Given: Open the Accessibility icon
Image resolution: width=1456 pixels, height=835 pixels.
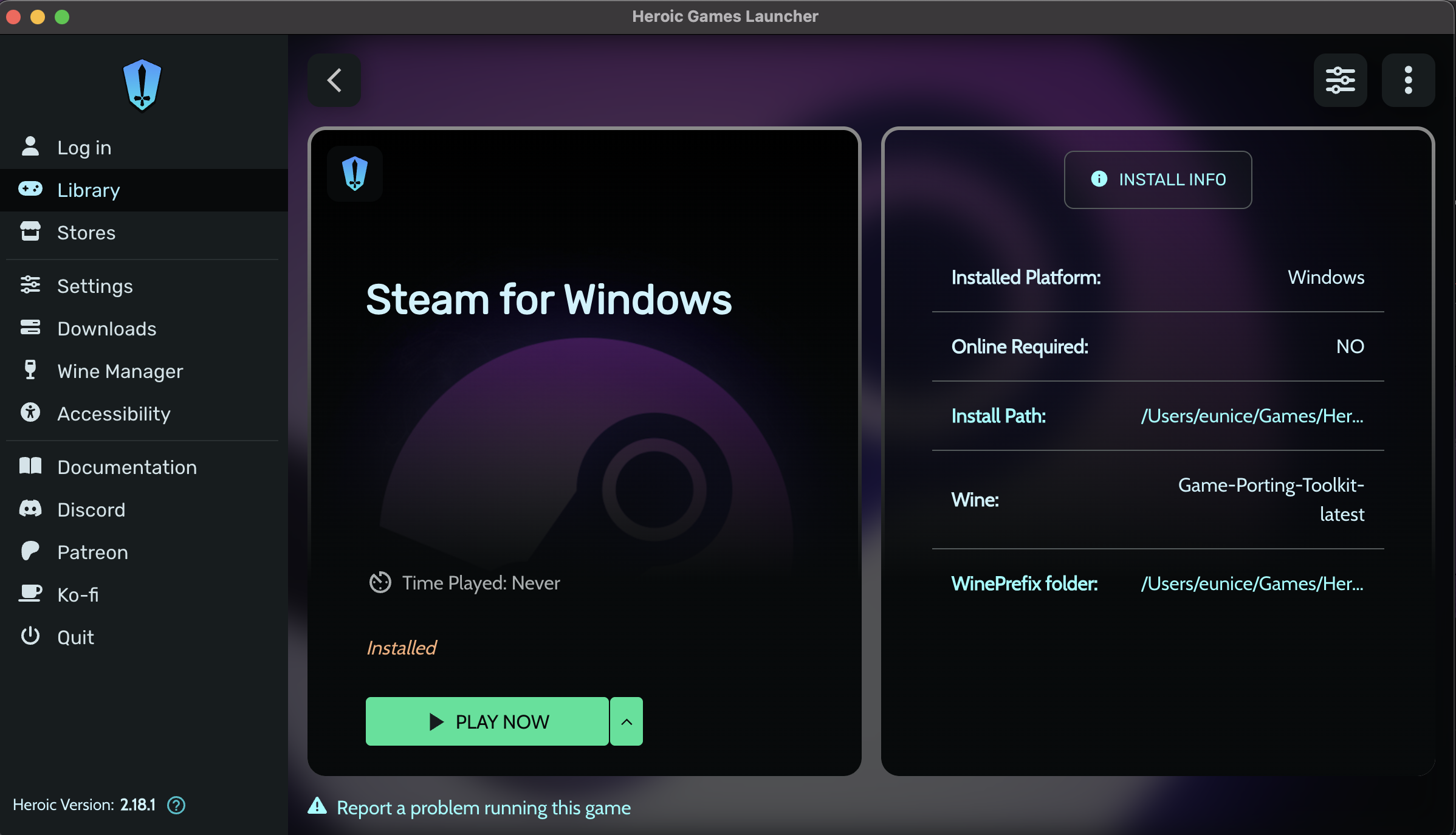Looking at the screenshot, I should (x=31, y=413).
